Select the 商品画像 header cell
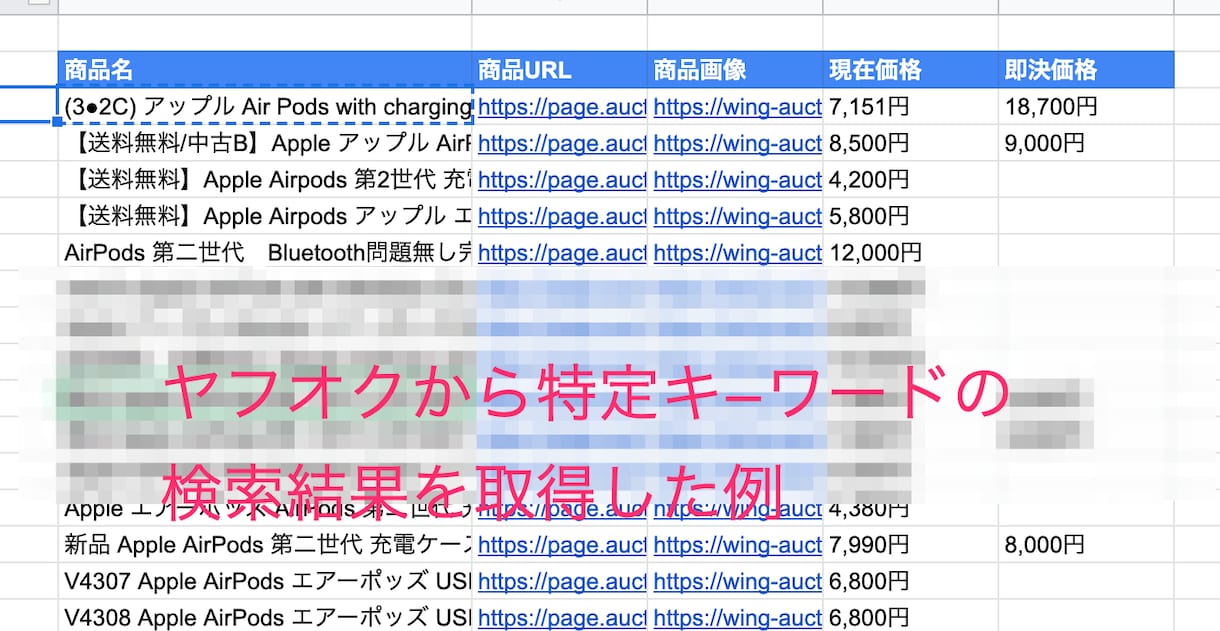Viewport: 1220px width, 631px height. pos(735,70)
